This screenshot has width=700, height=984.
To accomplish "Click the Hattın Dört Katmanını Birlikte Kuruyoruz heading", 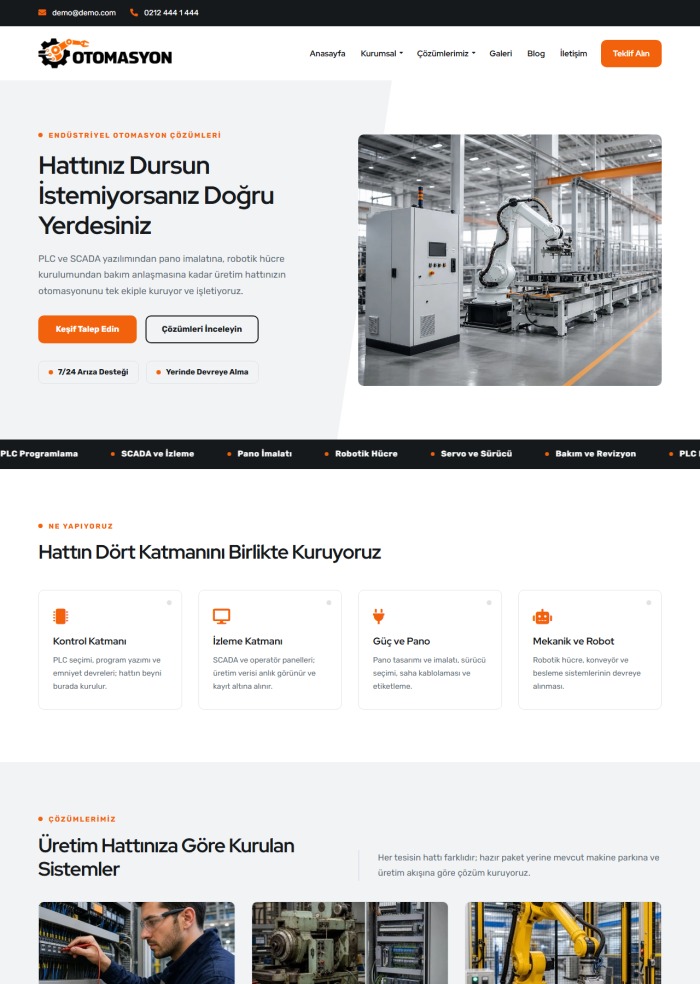I will click(x=210, y=552).
